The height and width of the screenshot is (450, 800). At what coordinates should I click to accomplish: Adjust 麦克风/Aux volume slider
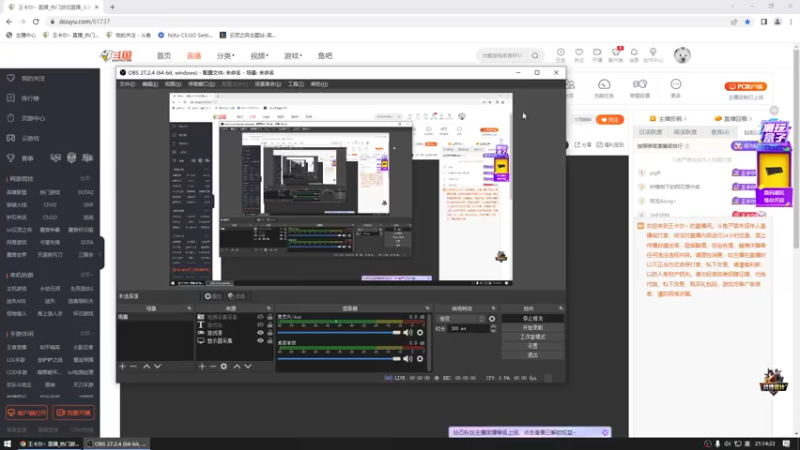tap(339, 333)
